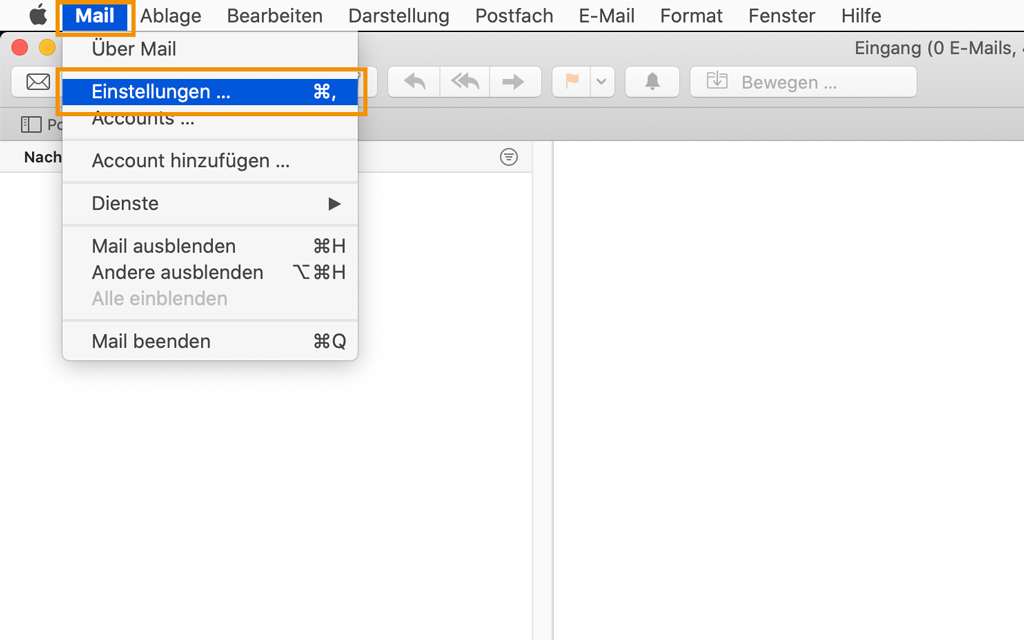Viewport: 1024px width, 640px height.
Task: Choose Accounts … menu entry
Action: tap(210, 119)
